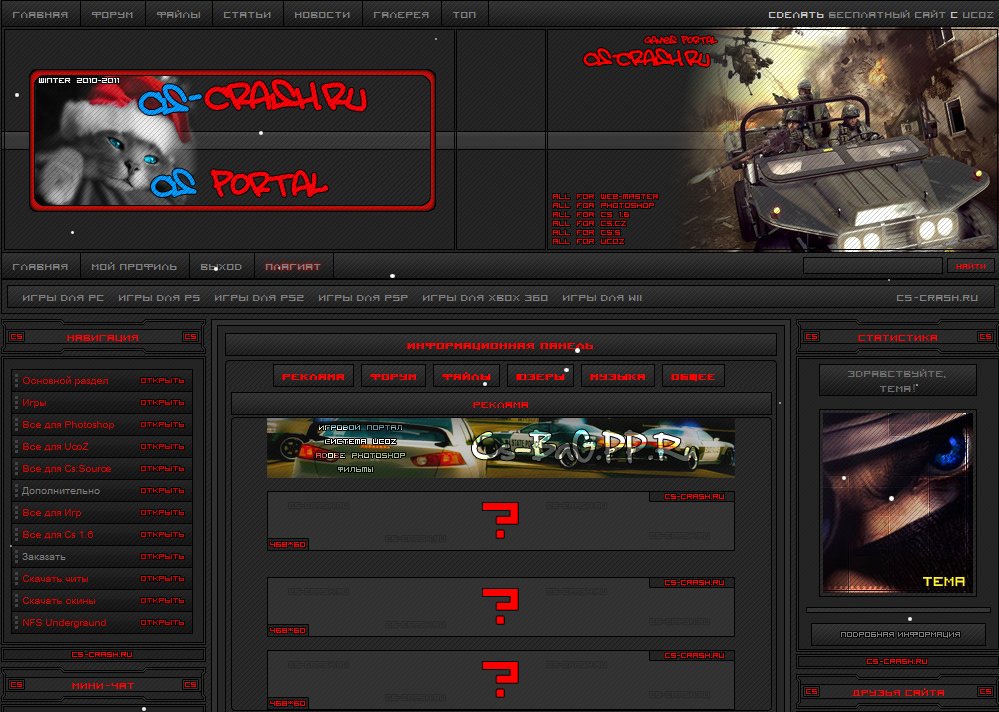Image resolution: width=999 pixels, height=712 pixels.
Task: Click left CS icon in Статистика header
Action: pyautogui.click(x=811, y=336)
